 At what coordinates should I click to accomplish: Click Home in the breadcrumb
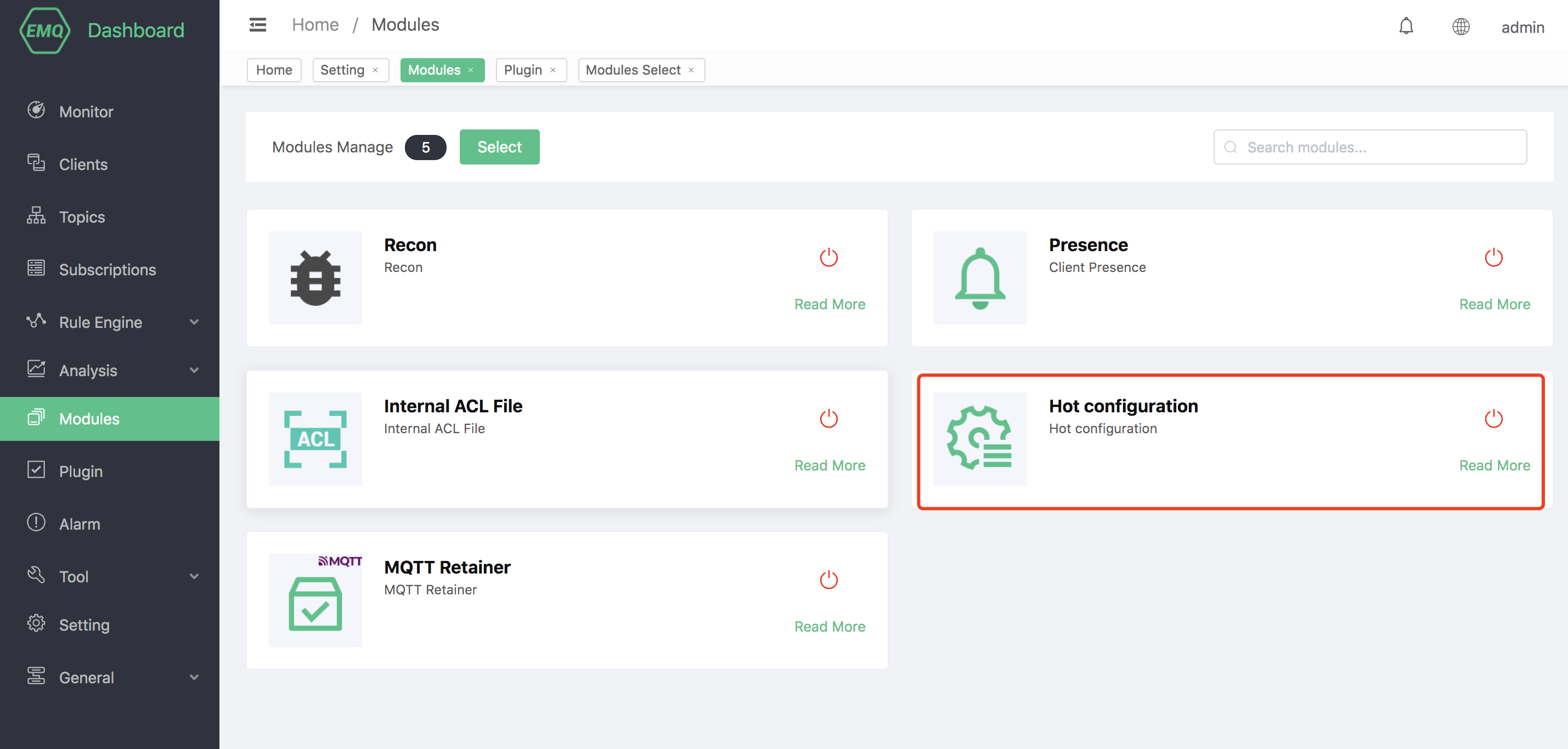coord(315,24)
